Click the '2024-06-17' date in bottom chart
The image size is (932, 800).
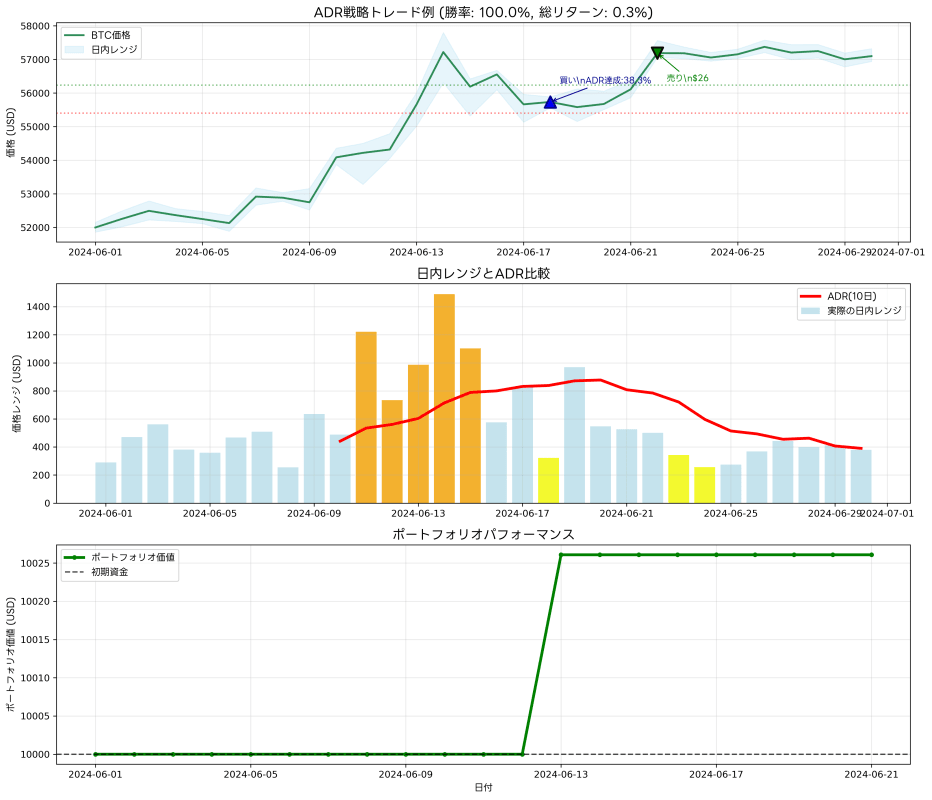[716, 774]
